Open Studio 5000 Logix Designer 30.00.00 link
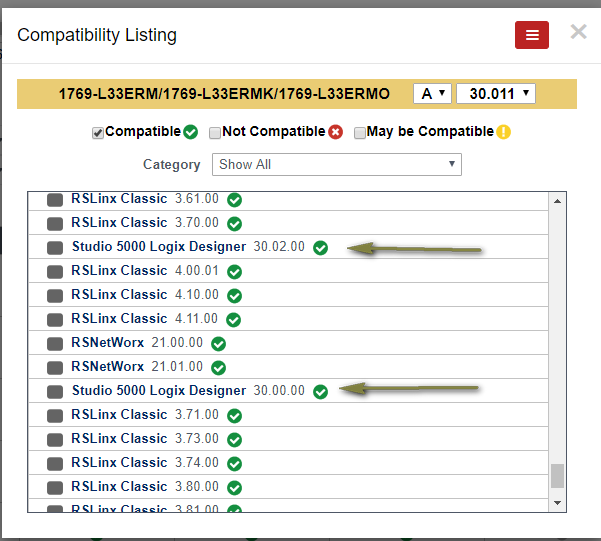Viewport: 601px width, 541px height. [159, 390]
